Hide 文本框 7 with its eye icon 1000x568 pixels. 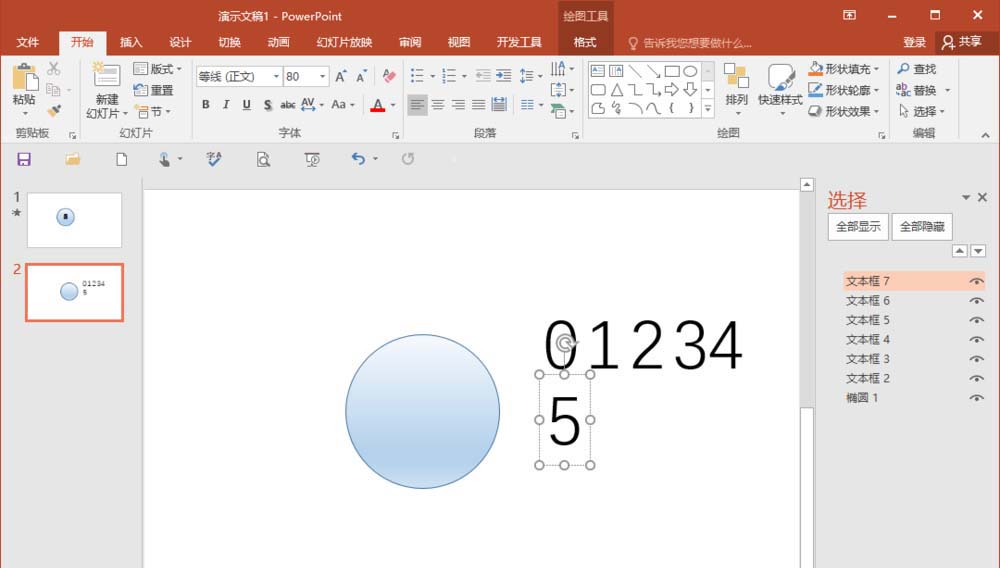(x=976, y=281)
